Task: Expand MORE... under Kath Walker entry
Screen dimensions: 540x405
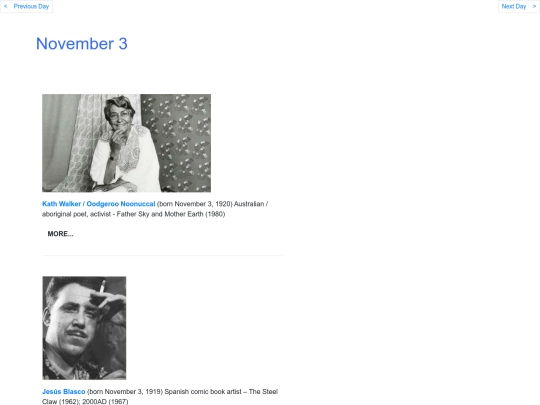Action: point(60,234)
